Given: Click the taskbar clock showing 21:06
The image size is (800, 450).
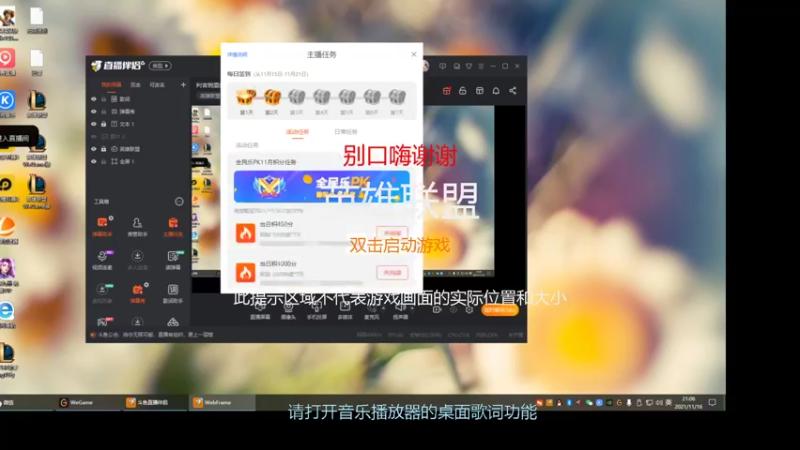Looking at the screenshot, I should point(688,403).
